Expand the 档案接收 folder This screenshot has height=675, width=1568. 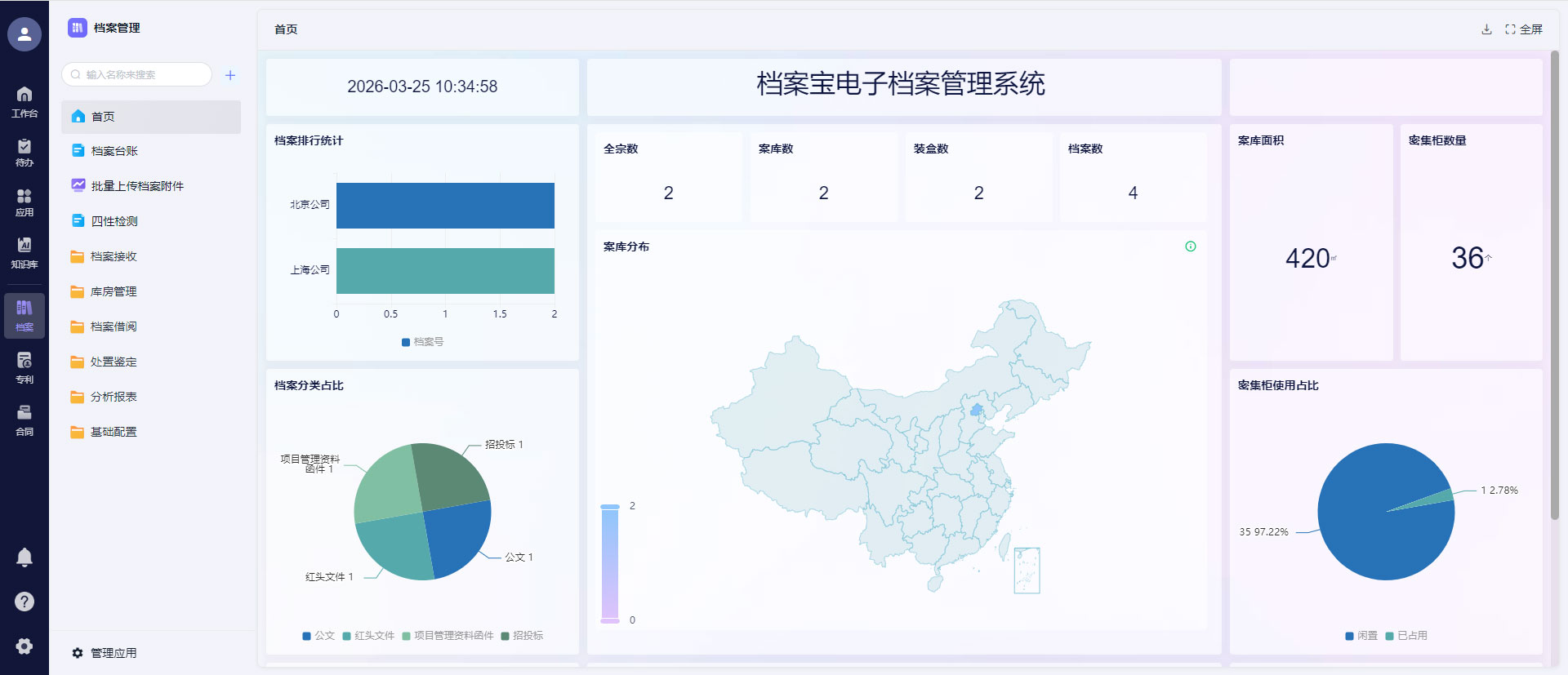click(114, 256)
